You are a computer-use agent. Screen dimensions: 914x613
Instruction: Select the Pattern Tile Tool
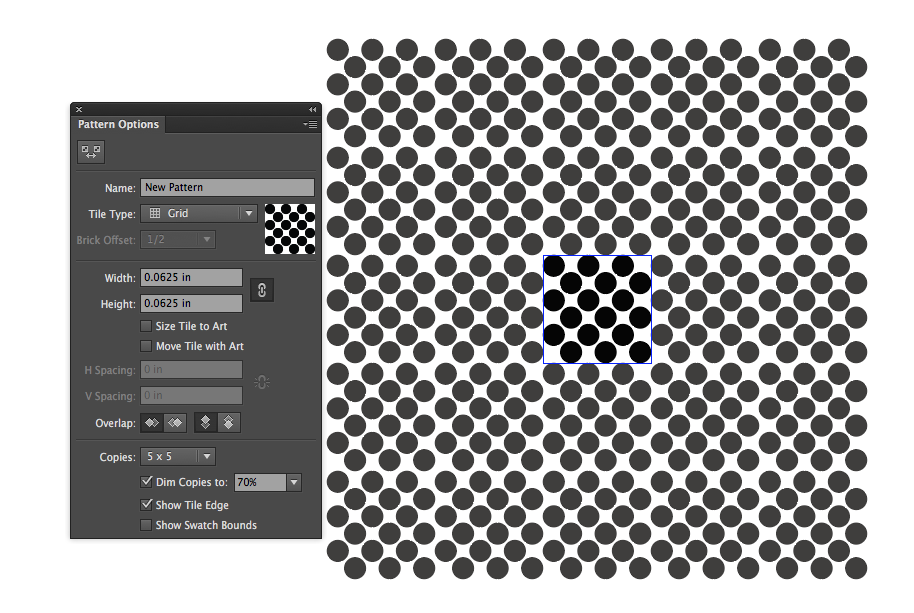tap(91, 151)
